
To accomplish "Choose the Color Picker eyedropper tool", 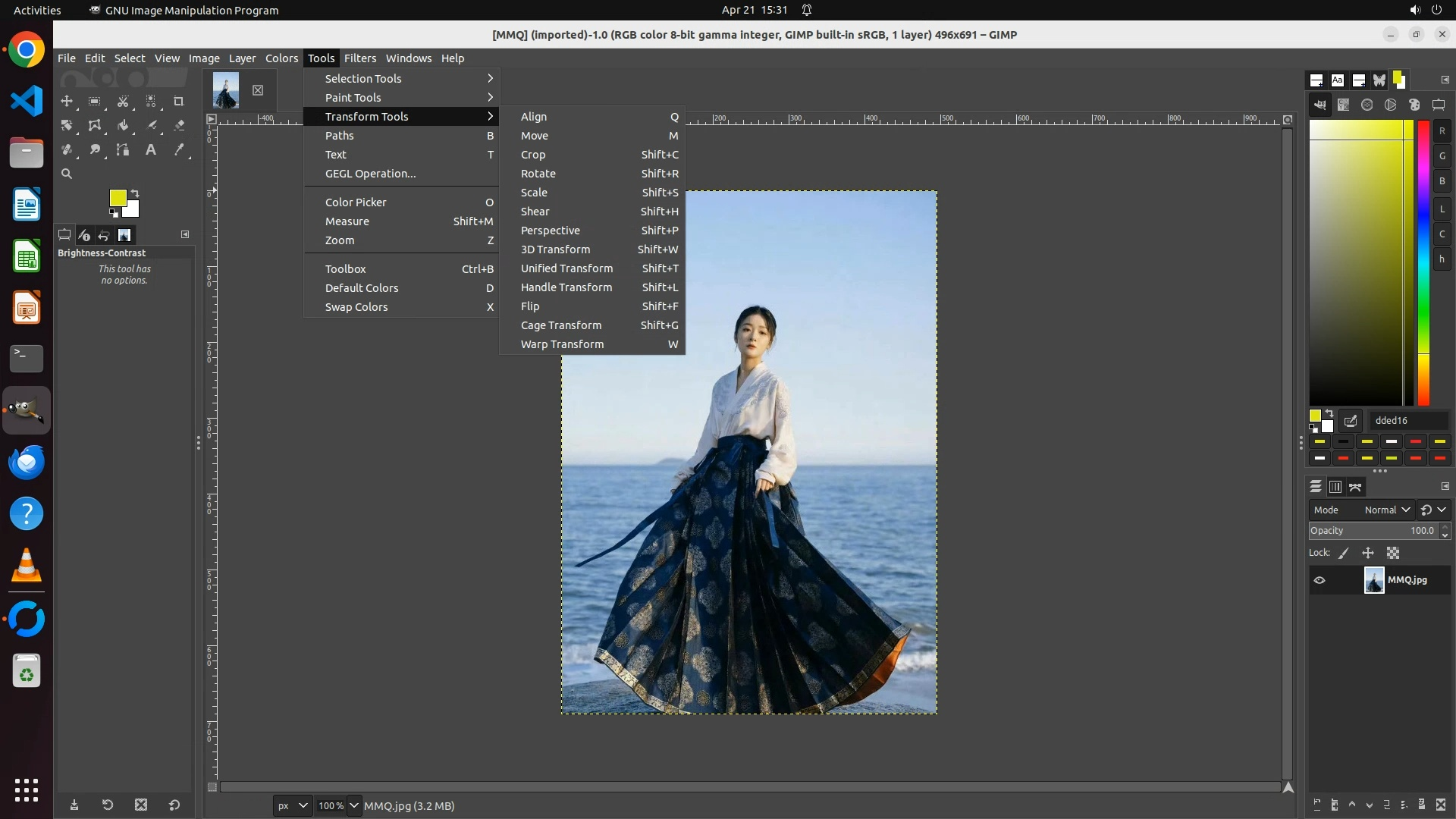I will [x=179, y=149].
